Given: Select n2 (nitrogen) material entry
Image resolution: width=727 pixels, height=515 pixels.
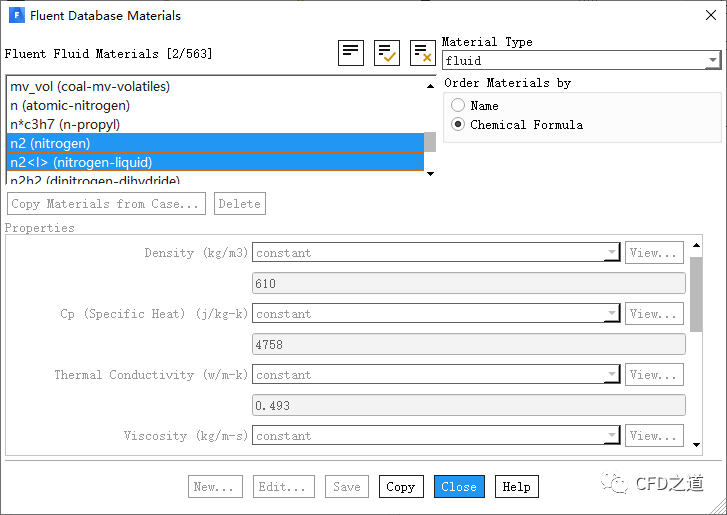Looking at the screenshot, I should [50, 143].
